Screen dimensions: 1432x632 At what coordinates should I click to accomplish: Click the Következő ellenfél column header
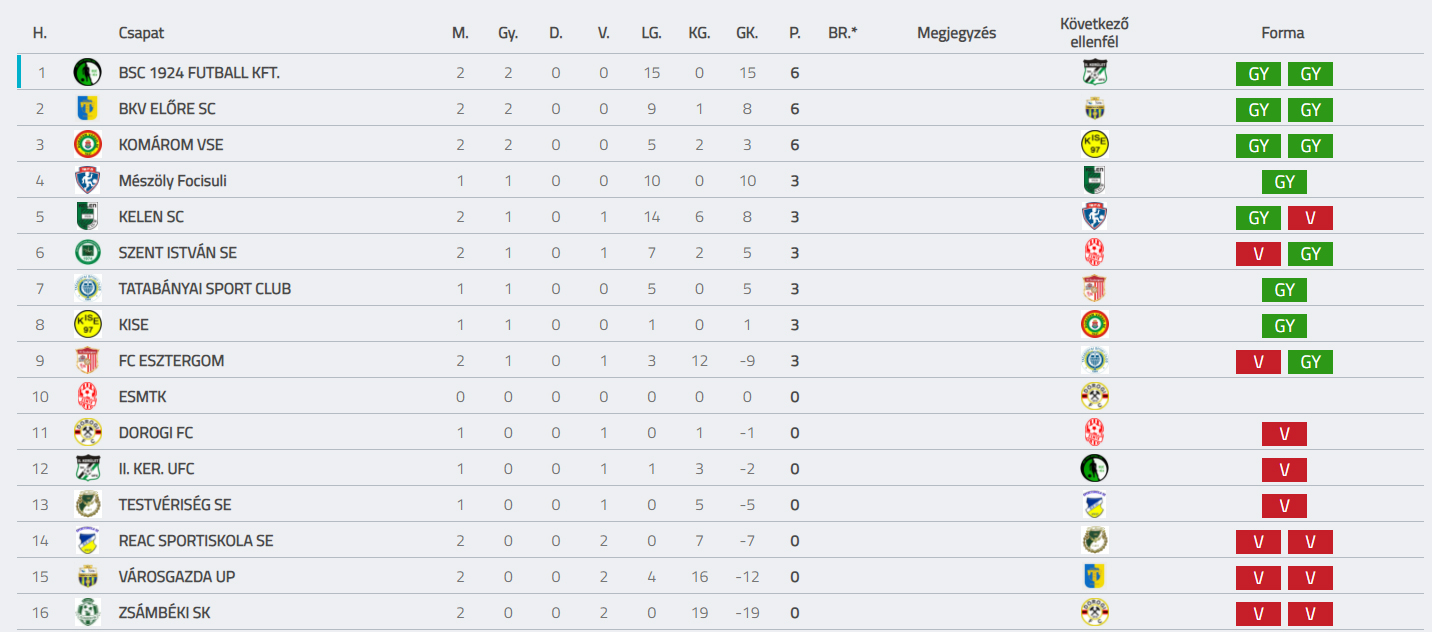click(x=1095, y=33)
